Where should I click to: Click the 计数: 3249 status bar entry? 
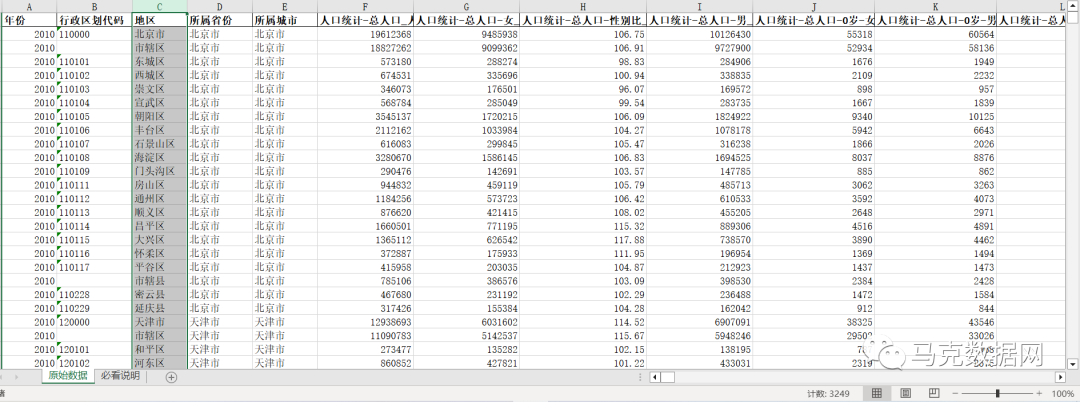click(828, 394)
